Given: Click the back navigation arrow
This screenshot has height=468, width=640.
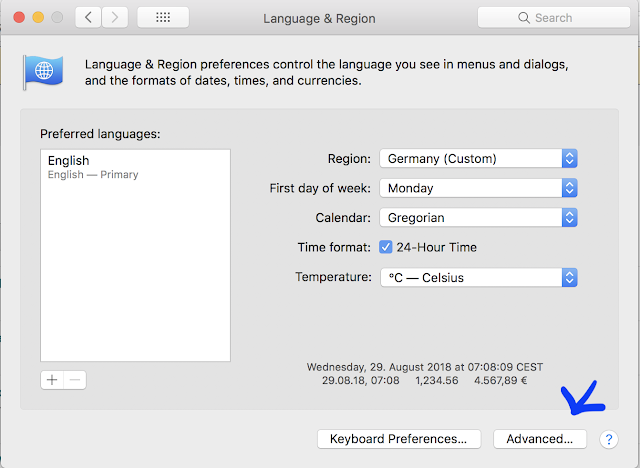Looking at the screenshot, I should (x=89, y=18).
